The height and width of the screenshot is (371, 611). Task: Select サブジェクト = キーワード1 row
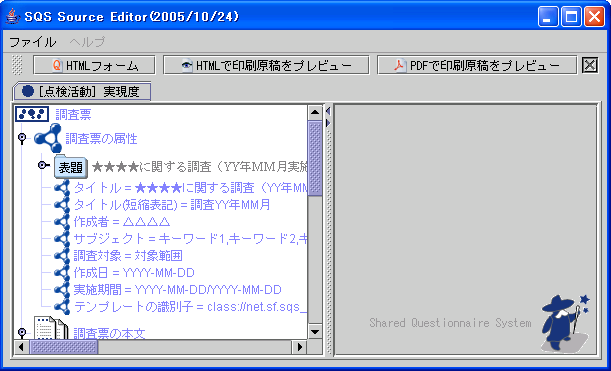[190, 239]
